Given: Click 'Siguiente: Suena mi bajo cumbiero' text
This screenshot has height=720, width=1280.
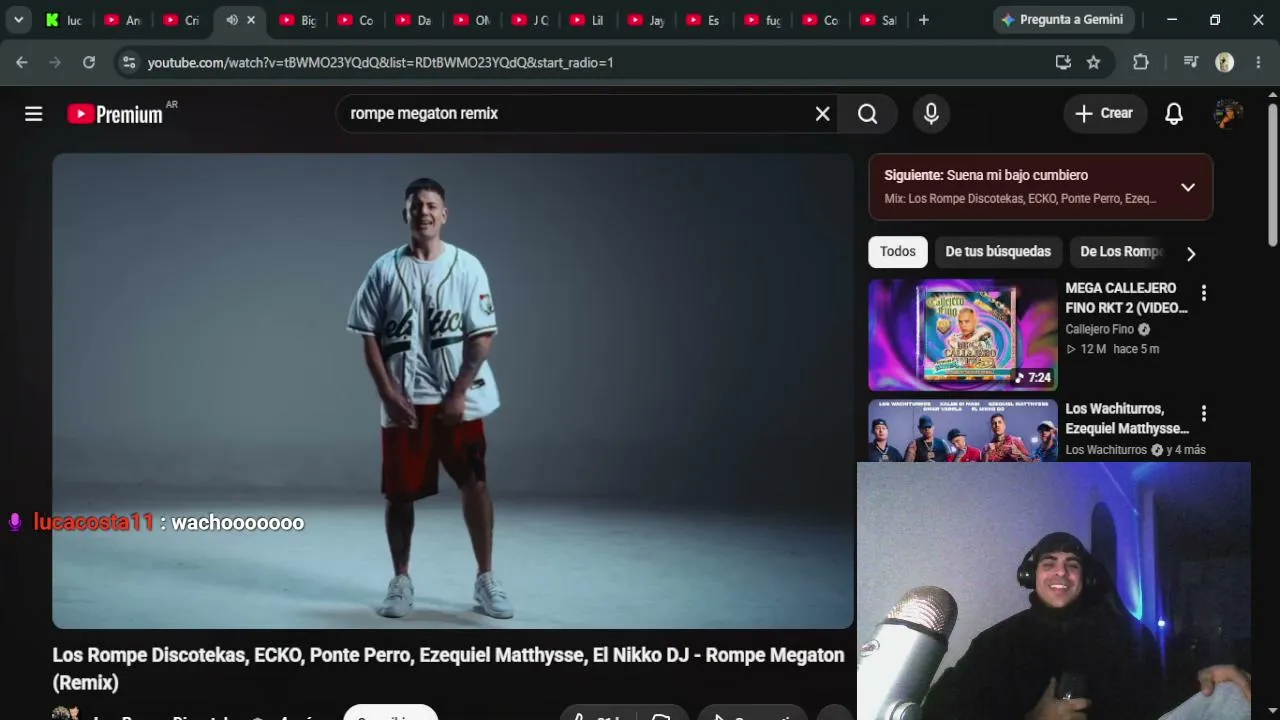Looking at the screenshot, I should (986, 175).
